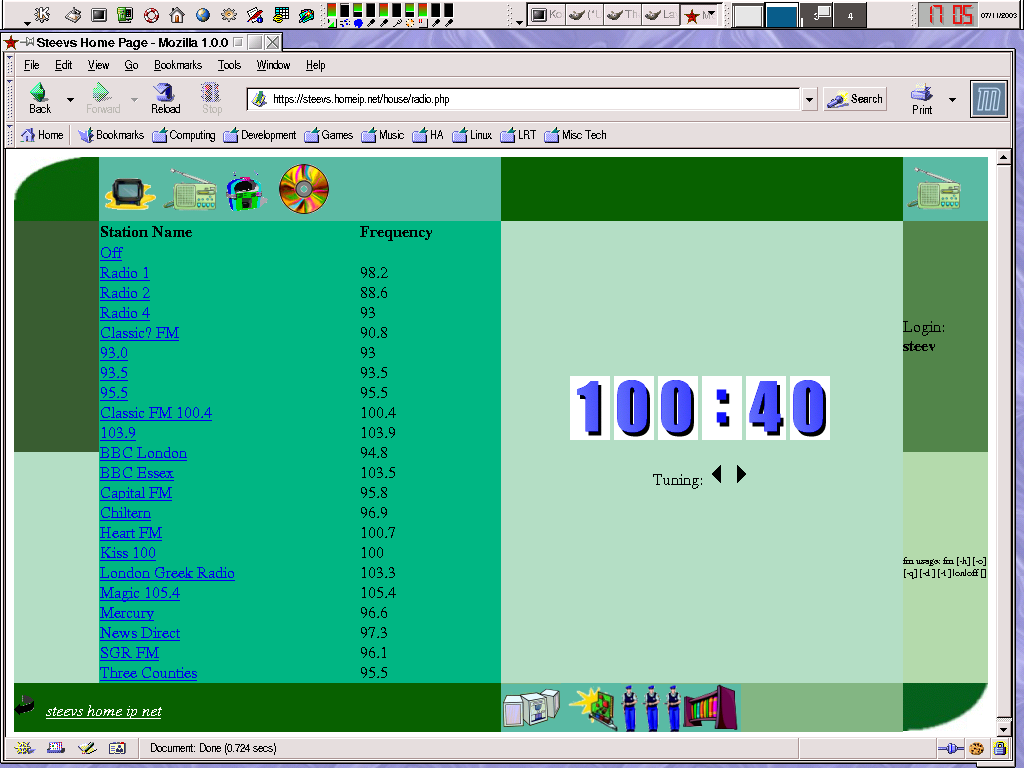This screenshot has height=768, width=1024.
Task: Click the Search button beside URL bar
Action: click(855, 99)
